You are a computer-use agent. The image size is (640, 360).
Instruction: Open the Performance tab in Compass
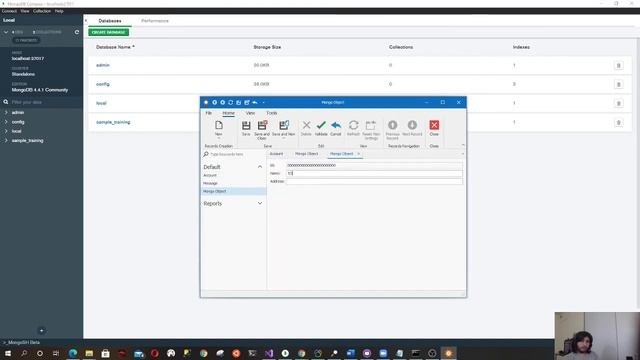point(155,21)
